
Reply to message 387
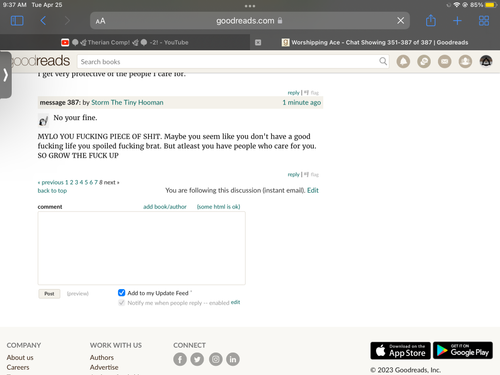[x=293, y=174]
